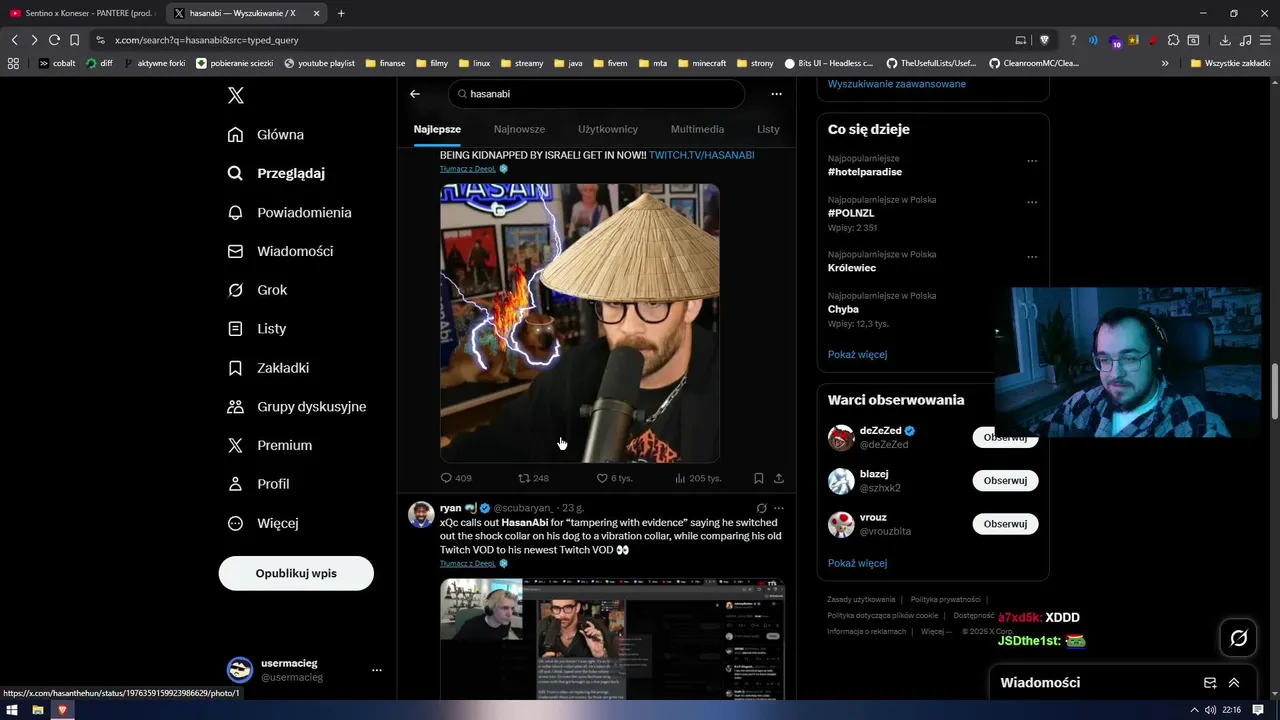Screen dimensions: 1280x720
Task: Focus the hasanabi search field
Action: coord(596,94)
